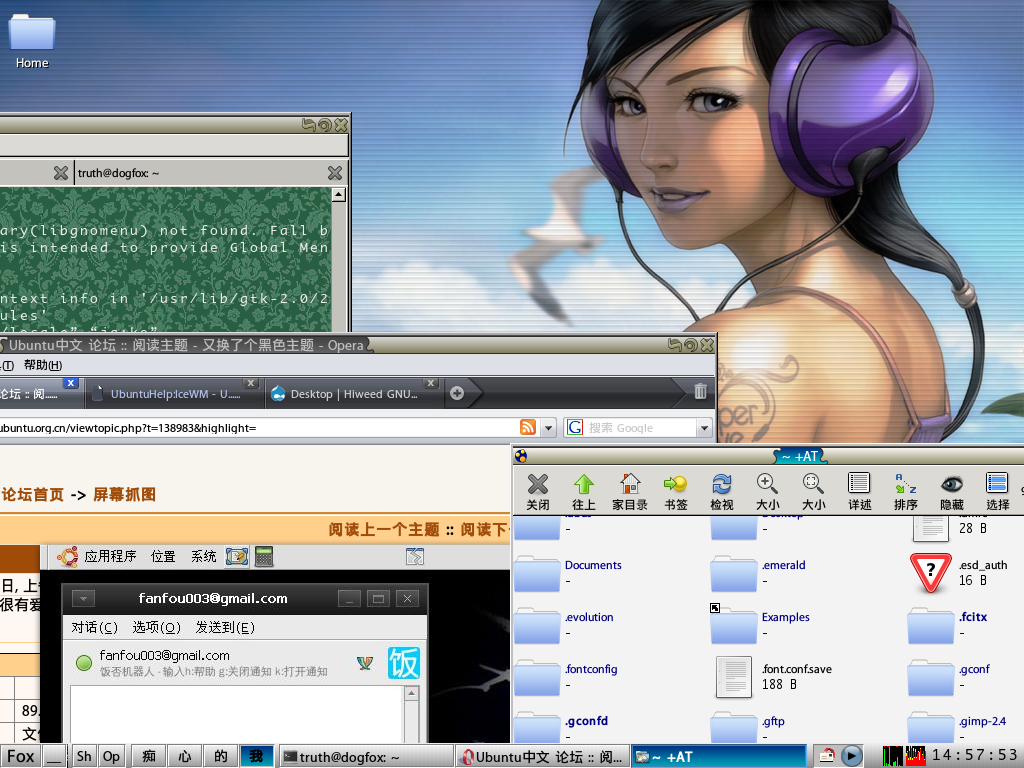The height and width of the screenshot is (768, 1024).
Task: Click the green CPU monitor graph in tray
Action: point(892,756)
